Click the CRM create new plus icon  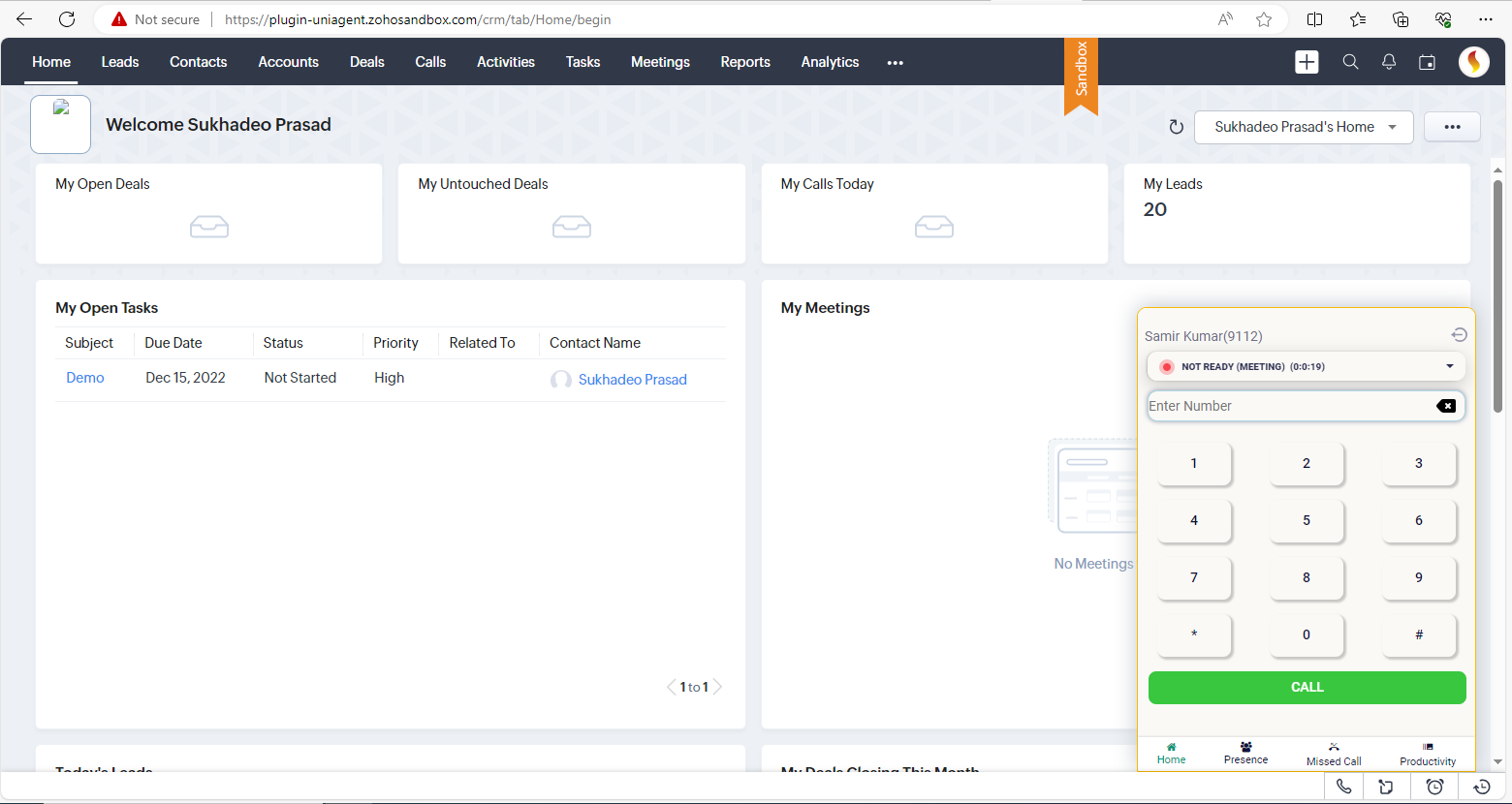coord(1307,62)
